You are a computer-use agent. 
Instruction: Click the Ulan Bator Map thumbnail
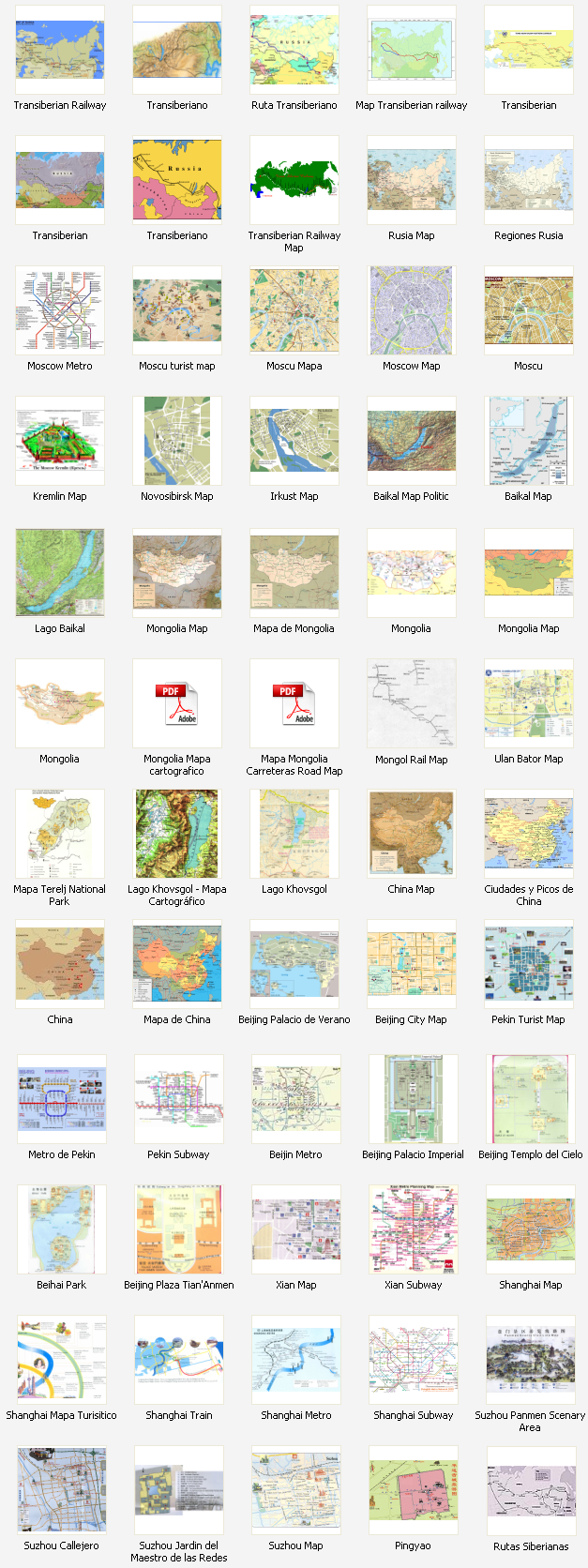coord(529,703)
